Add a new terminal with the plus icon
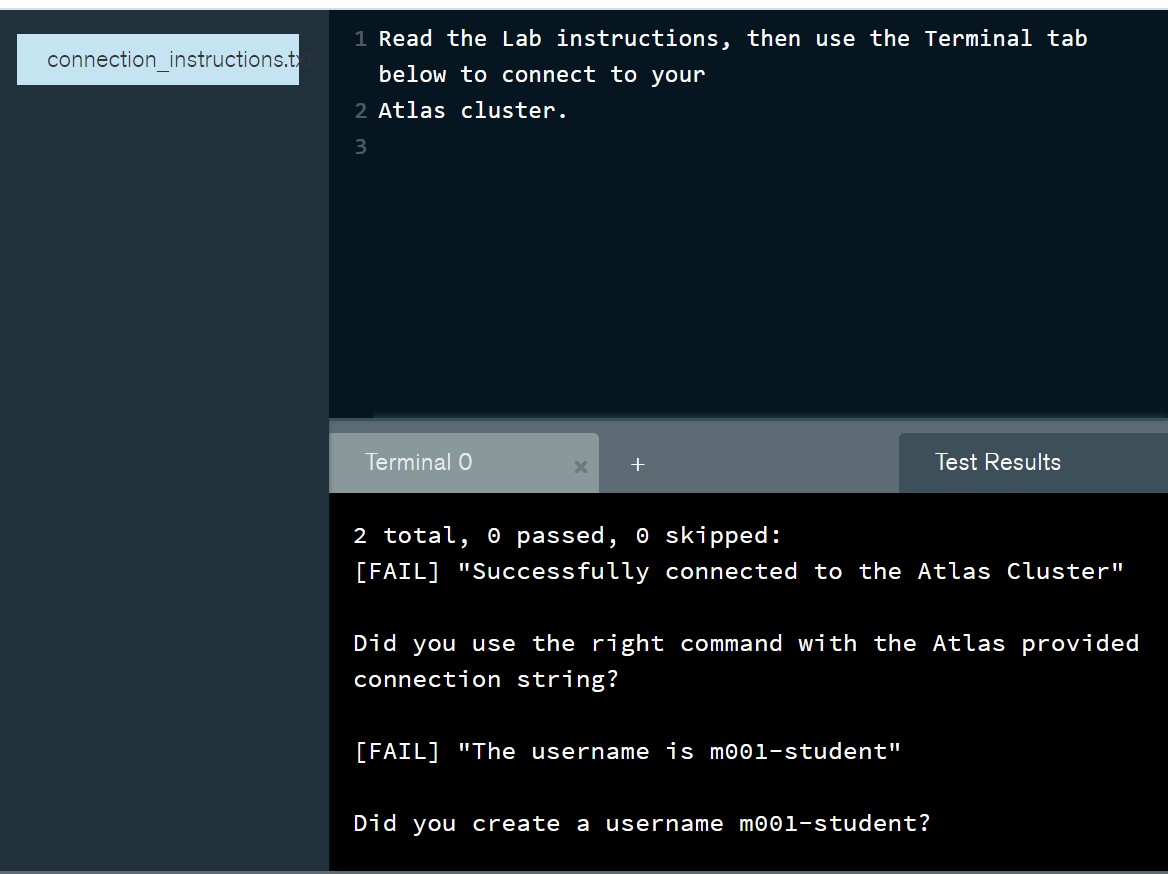The width and height of the screenshot is (1168, 874). point(638,464)
